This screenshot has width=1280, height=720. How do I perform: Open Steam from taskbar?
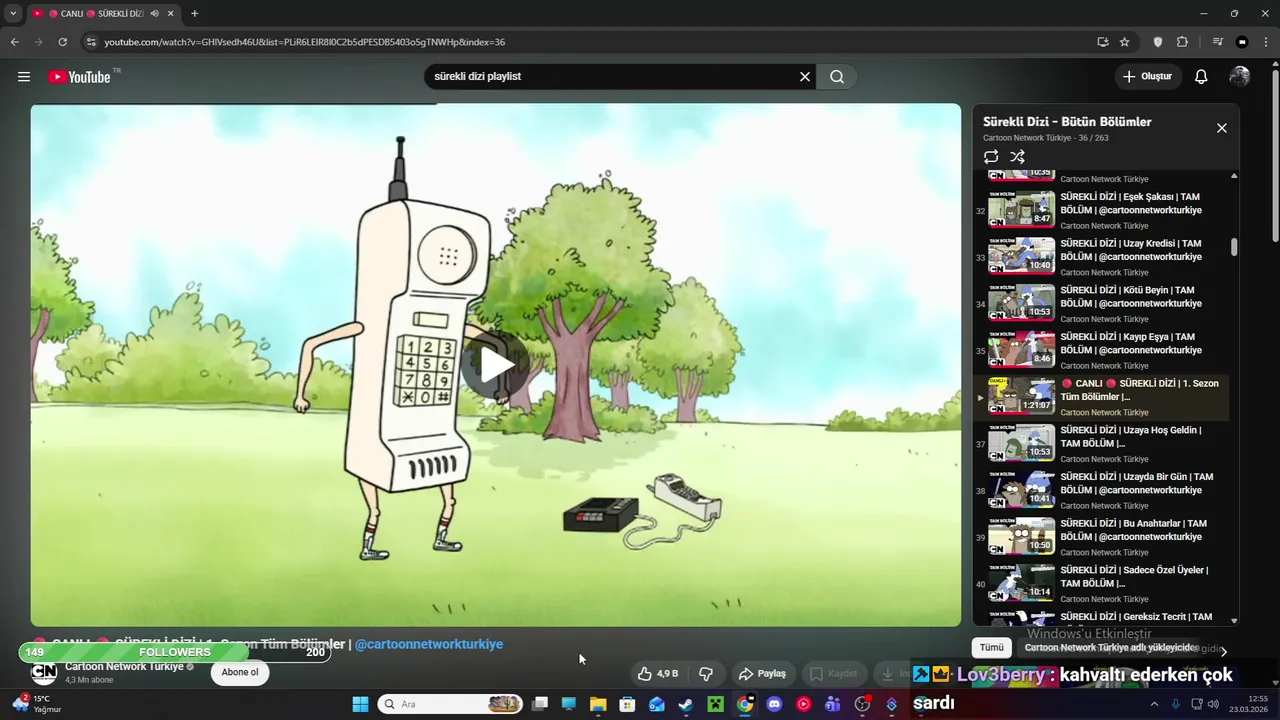[x=686, y=704]
